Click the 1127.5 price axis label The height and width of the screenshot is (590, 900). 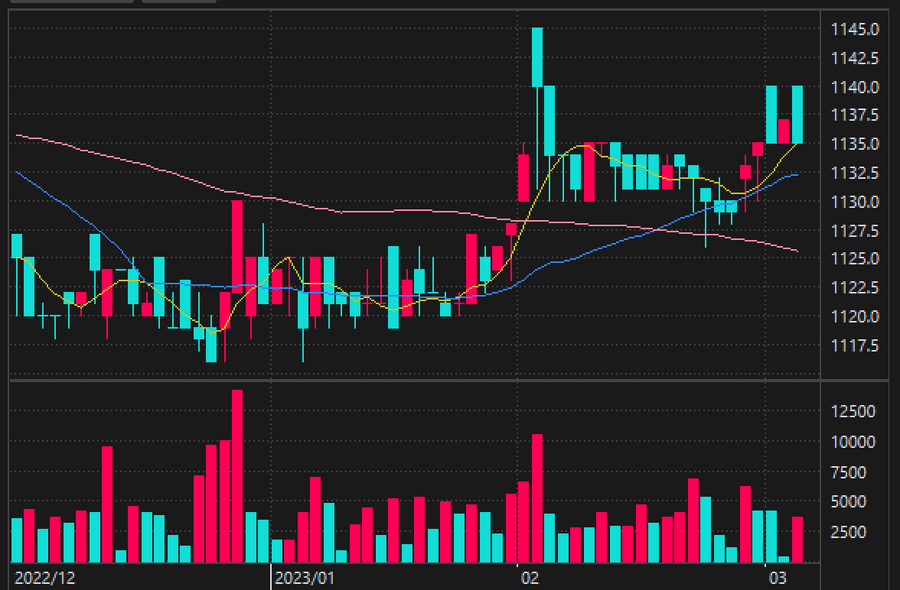tap(855, 231)
